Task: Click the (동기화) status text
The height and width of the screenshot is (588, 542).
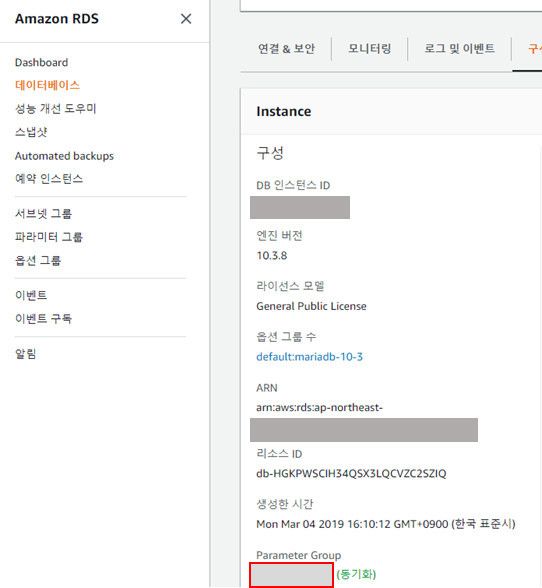Action: pyautogui.click(x=356, y=574)
